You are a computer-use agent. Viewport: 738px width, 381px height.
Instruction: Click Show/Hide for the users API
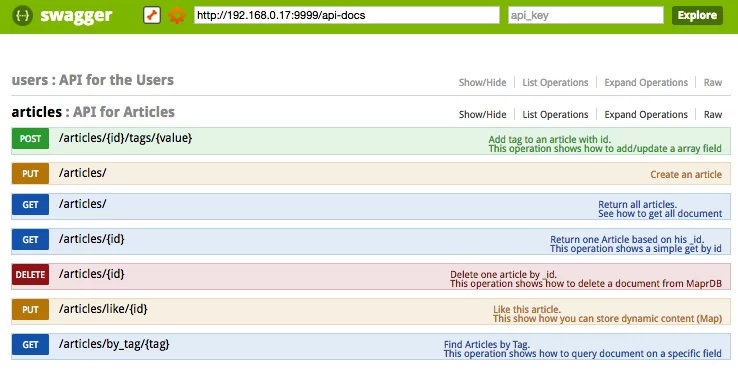click(482, 82)
